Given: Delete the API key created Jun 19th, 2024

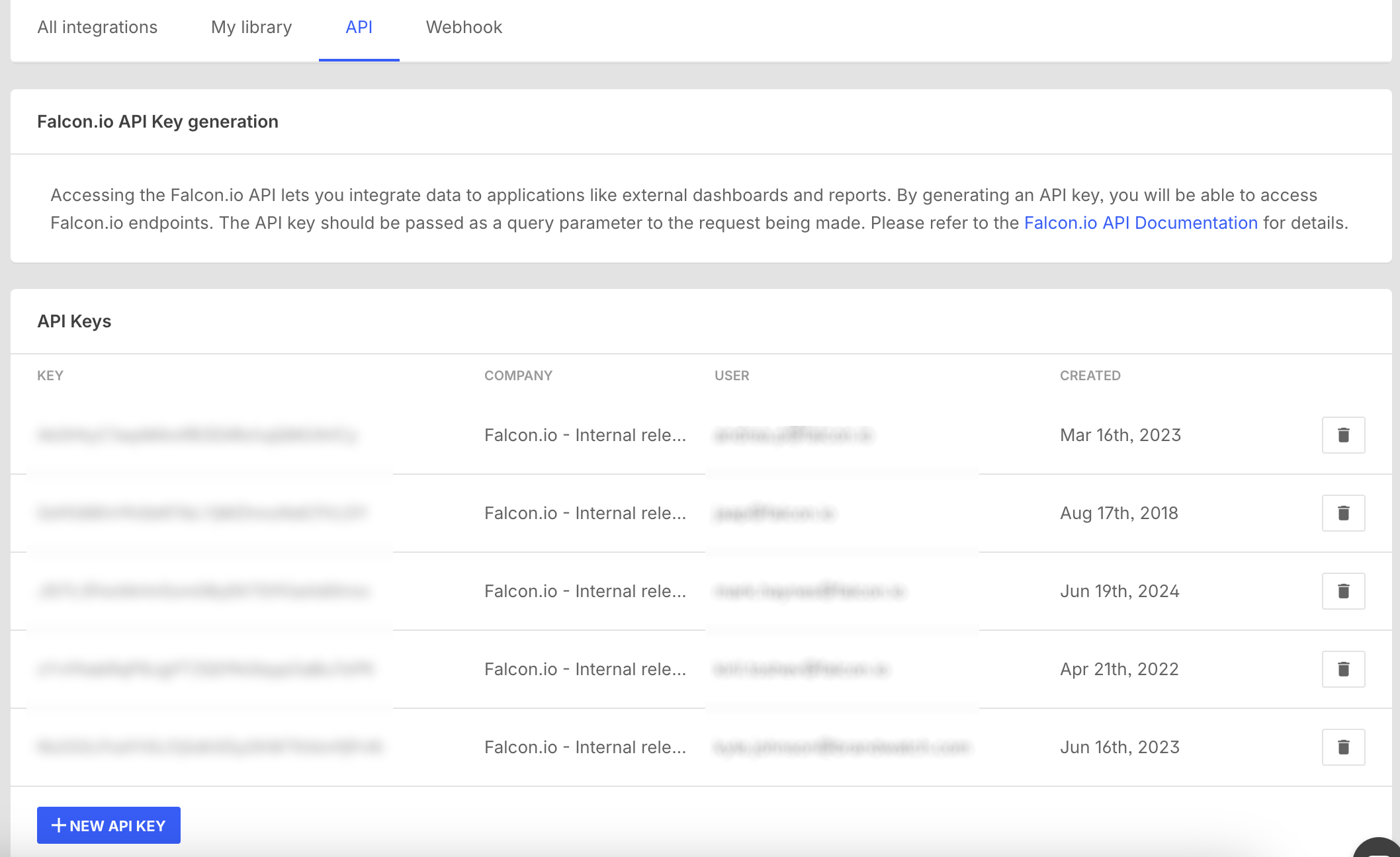Looking at the screenshot, I should pyautogui.click(x=1343, y=591).
